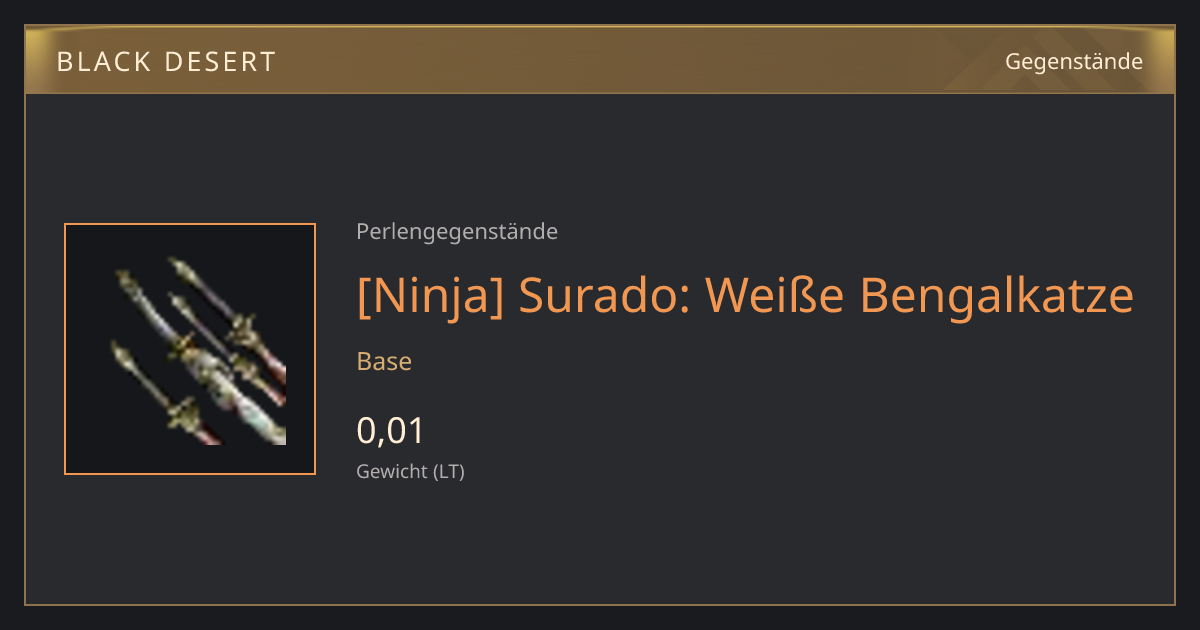The width and height of the screenshot is (1200, 630).
Task: Go to the Gegenstände section
Action: 1073,61
